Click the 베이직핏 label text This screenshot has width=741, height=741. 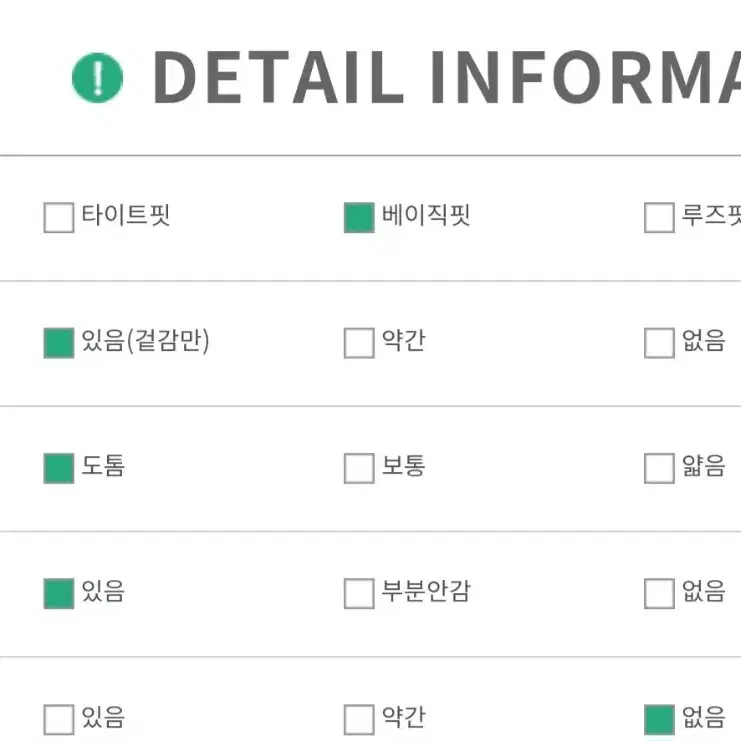(x=426, y=215)
